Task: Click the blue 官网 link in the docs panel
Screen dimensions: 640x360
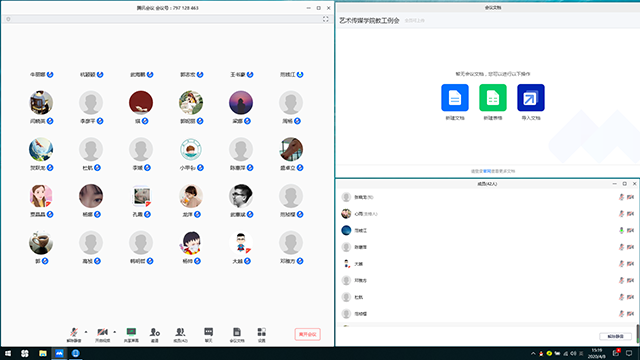Action: point(487,171)
